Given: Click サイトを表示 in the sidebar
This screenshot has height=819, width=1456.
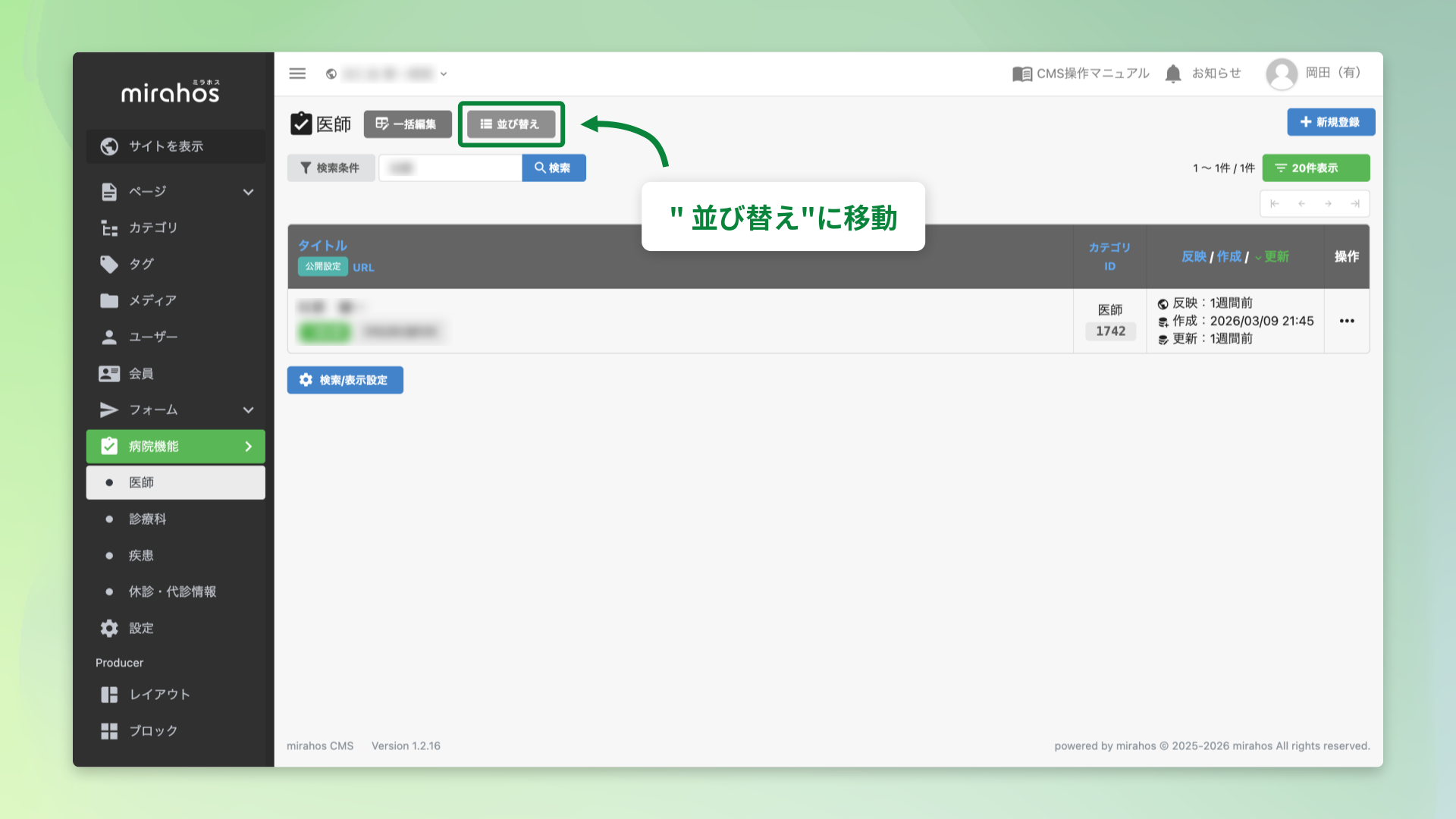Looking at the screenshot, I should click(x=176, y=146).
